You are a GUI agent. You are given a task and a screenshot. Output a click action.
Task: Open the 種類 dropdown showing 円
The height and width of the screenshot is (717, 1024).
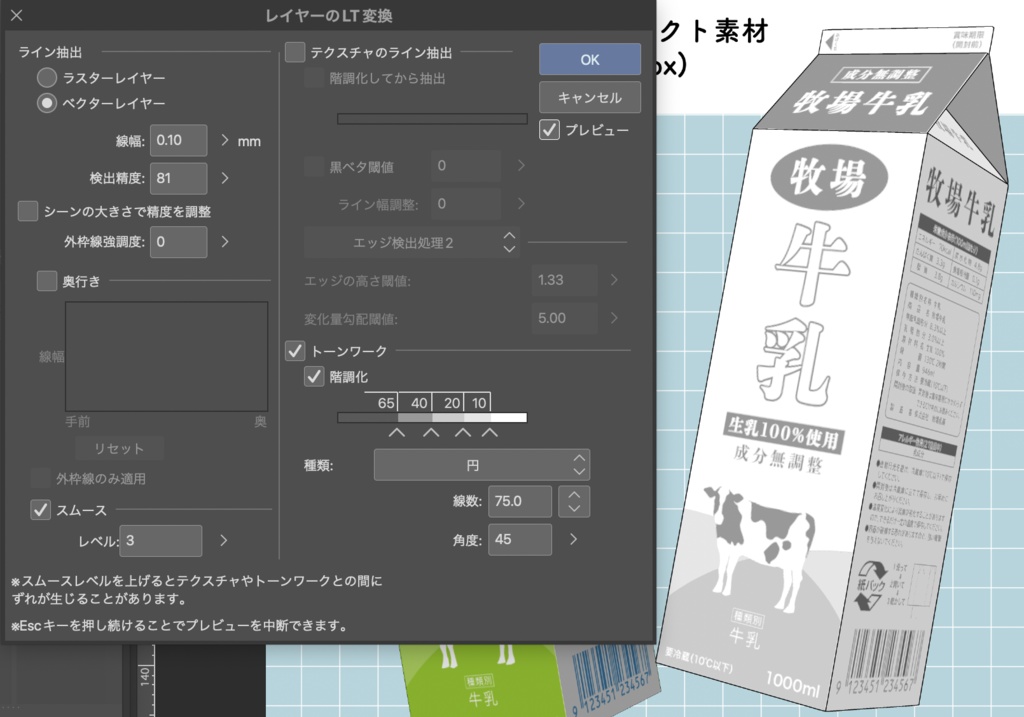click(x=481, y=464)
